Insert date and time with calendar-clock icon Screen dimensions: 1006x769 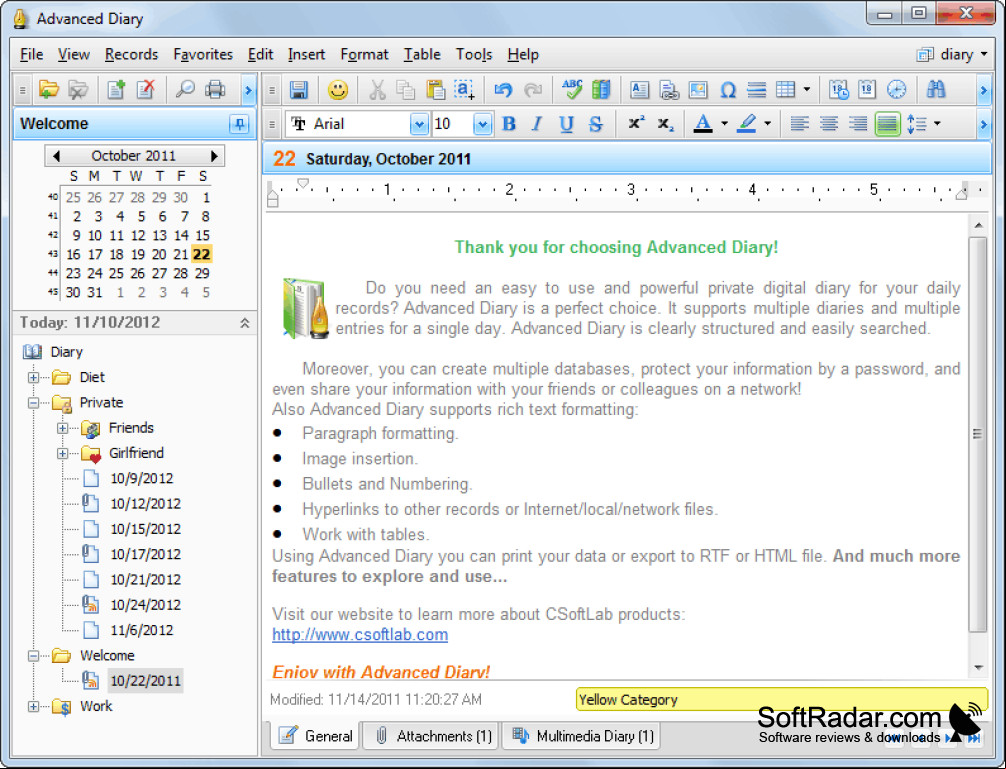[839, 90]
